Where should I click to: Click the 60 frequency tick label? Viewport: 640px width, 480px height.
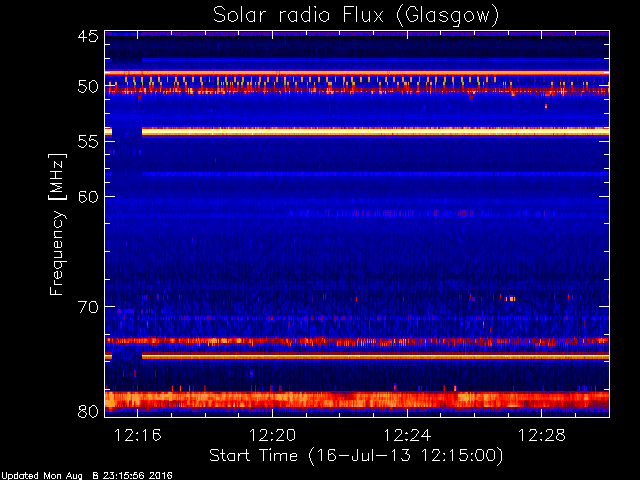click(88, 197)
